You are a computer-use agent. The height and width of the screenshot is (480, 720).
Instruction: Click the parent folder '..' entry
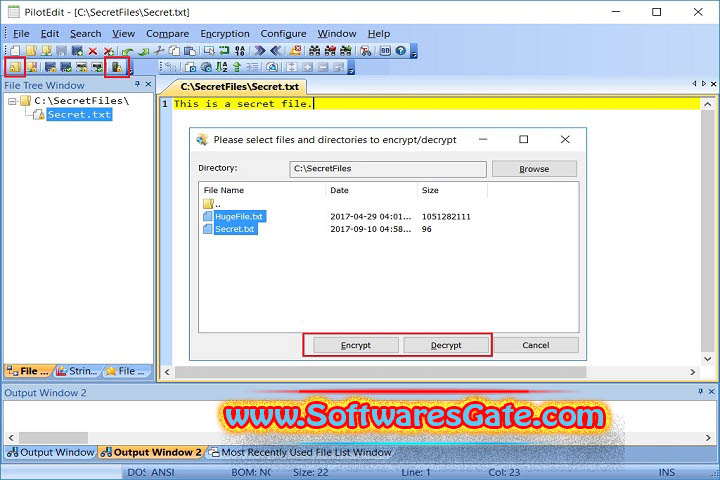[x=212, y=203]
